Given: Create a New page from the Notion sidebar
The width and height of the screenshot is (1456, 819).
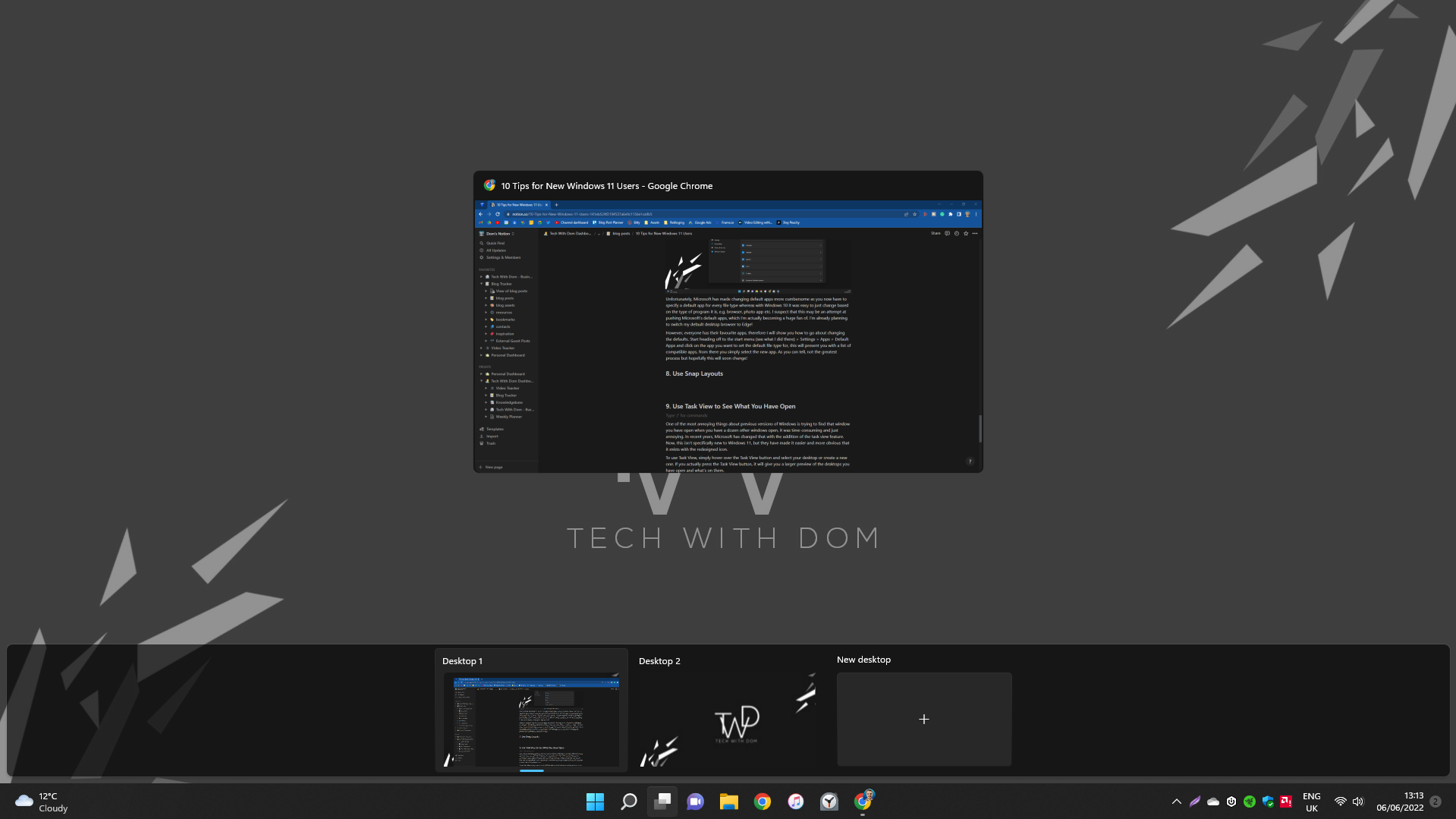Looking at the screenshot, I should pyautogui.click(x=493, y=467).
